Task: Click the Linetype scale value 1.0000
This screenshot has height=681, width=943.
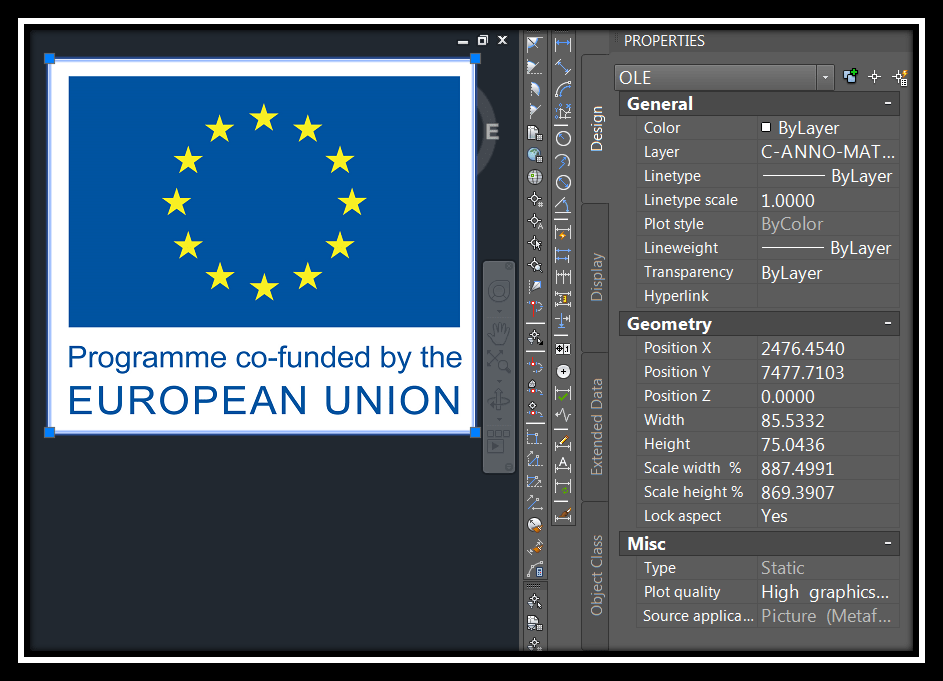Action: point(828,200)
